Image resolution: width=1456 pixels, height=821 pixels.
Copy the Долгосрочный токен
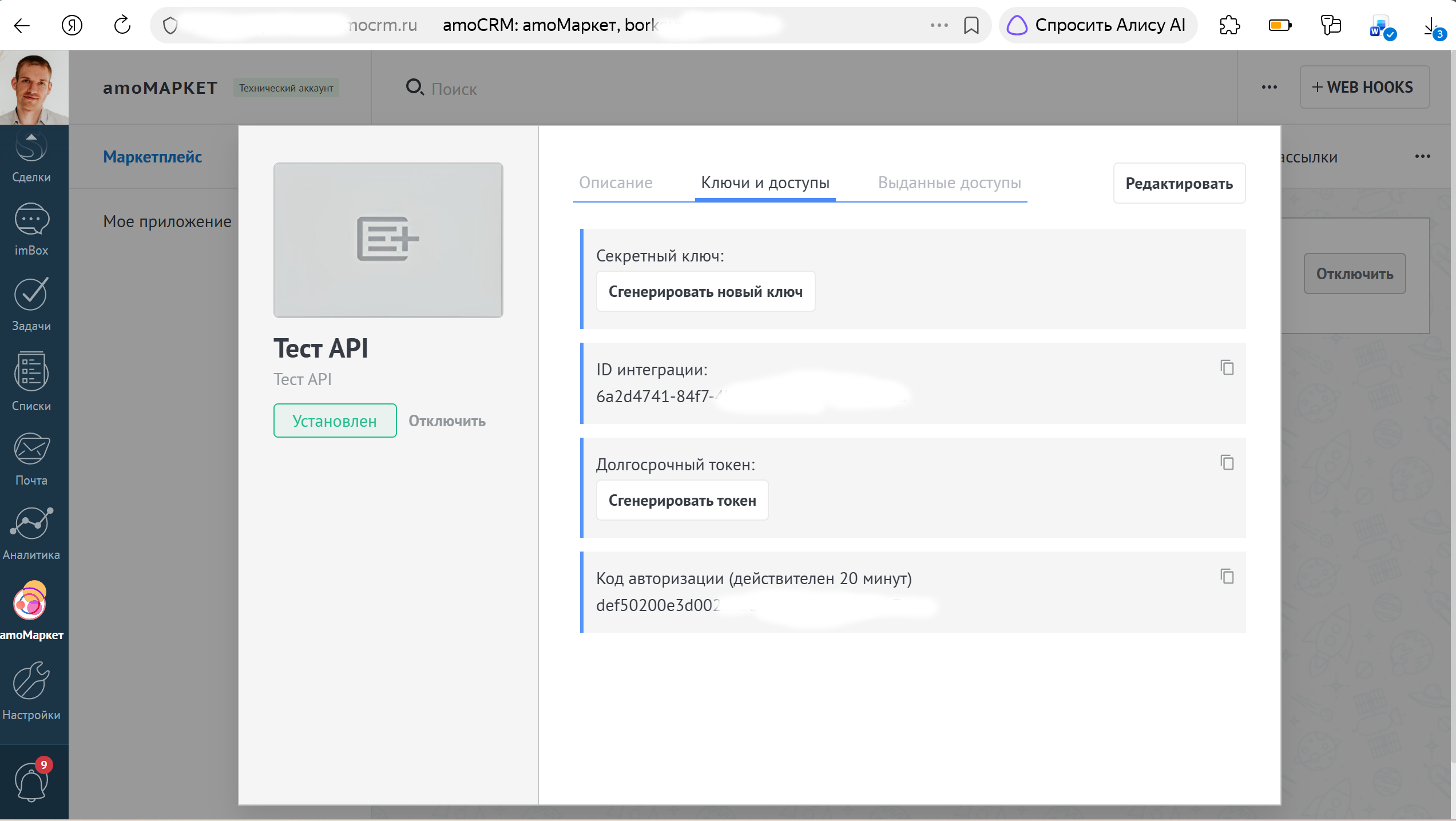click(1227, 462)
